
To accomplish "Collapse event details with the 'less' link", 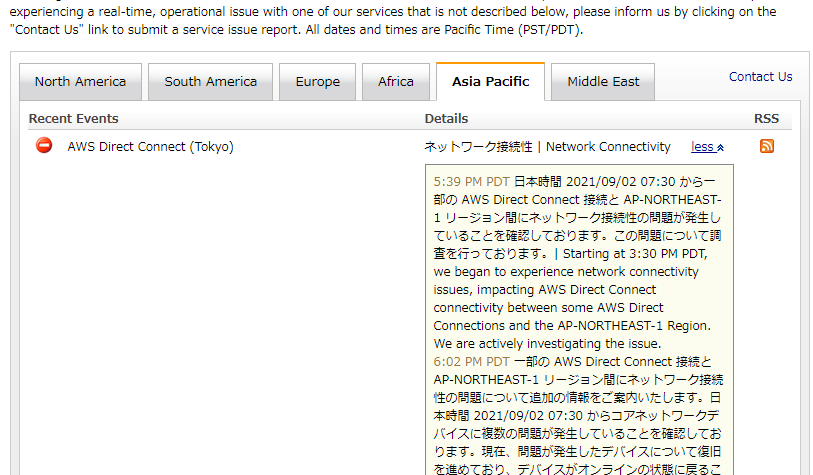I will [x=707, y=147].
